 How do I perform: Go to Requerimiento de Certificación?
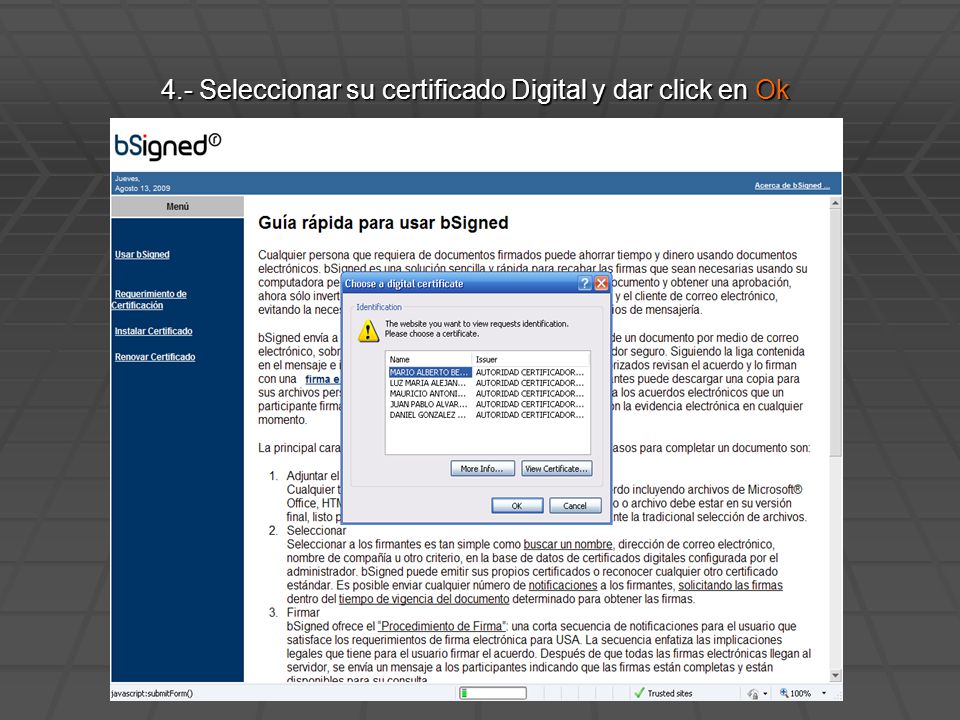click(149, 299)
